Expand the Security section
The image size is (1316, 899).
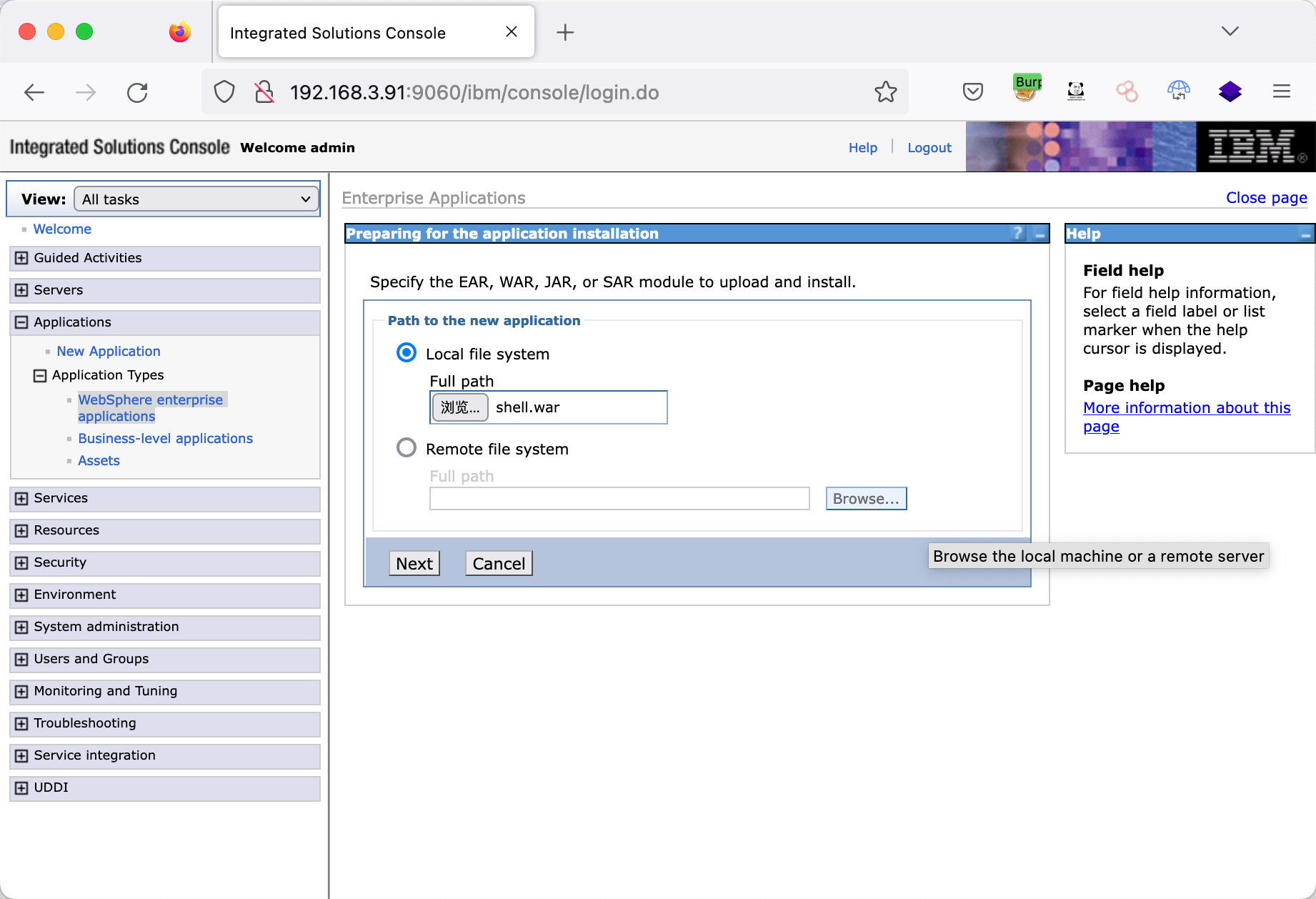click(x=21, y=562)
